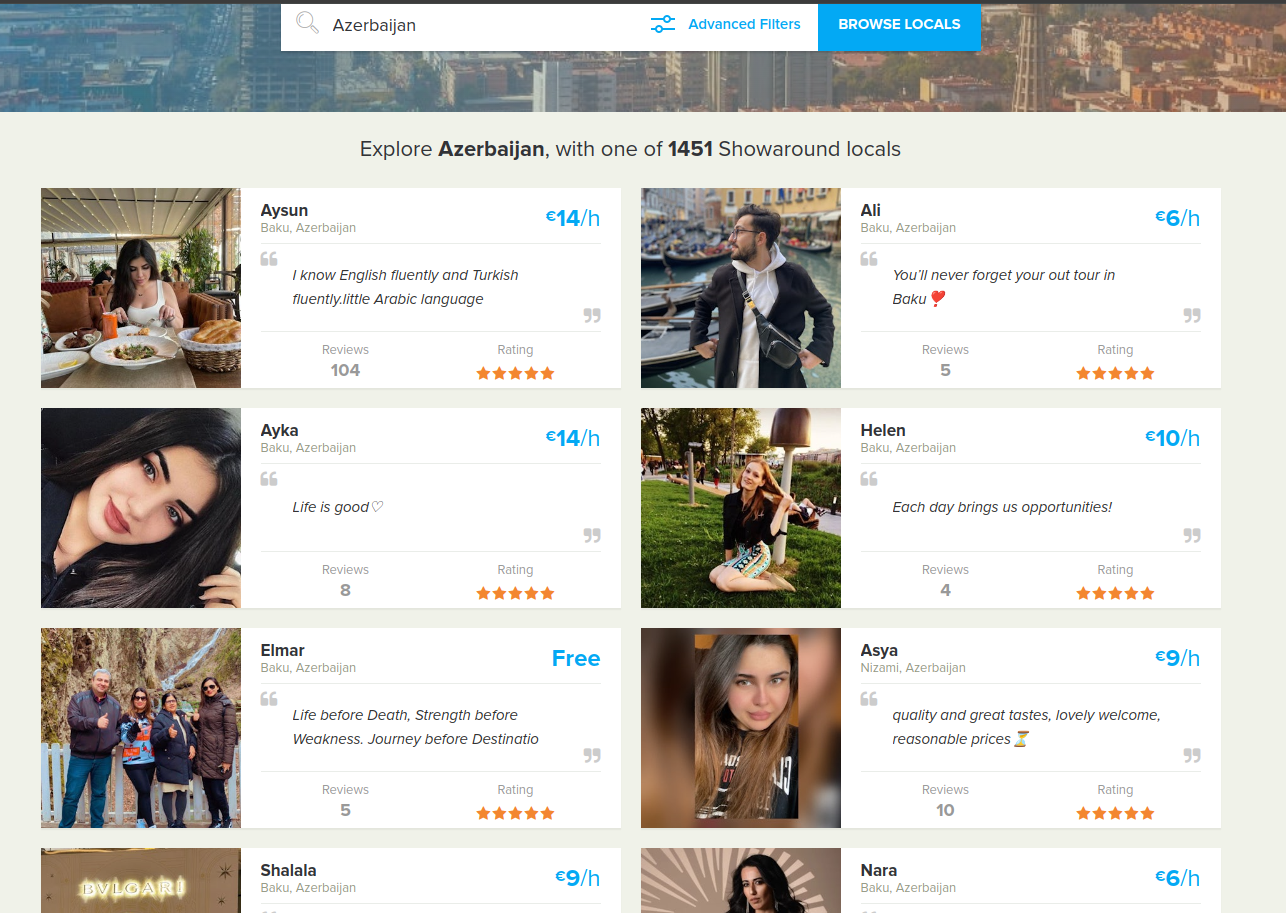1286x913 pixels.
Task: Click Elmar's five-star rating
Action: pyautogui.click(x=515, y=813)
